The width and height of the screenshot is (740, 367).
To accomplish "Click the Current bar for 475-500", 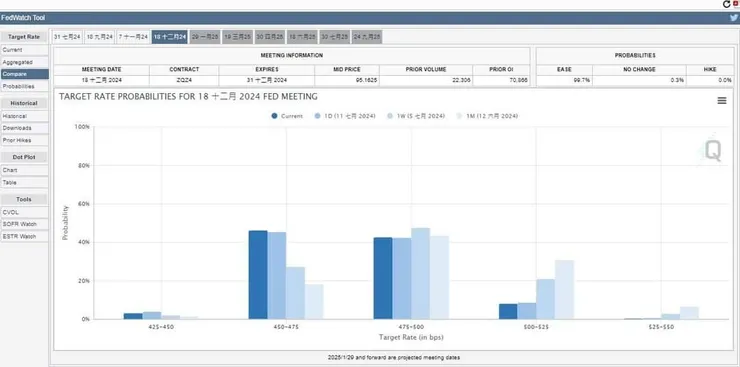I will tap(383, 278).
